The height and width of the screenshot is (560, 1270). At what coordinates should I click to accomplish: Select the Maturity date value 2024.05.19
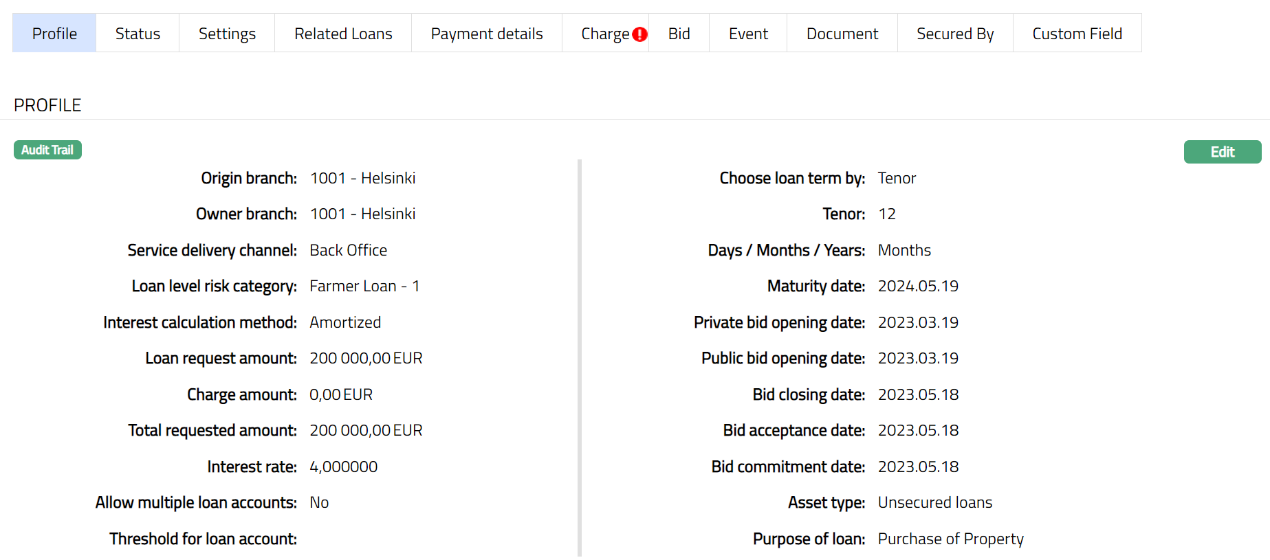tap(918, 286)
